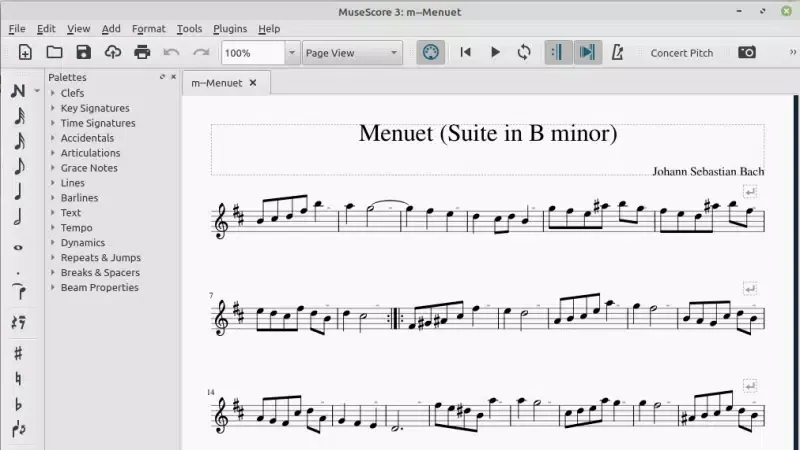Undo the last action

171,53
